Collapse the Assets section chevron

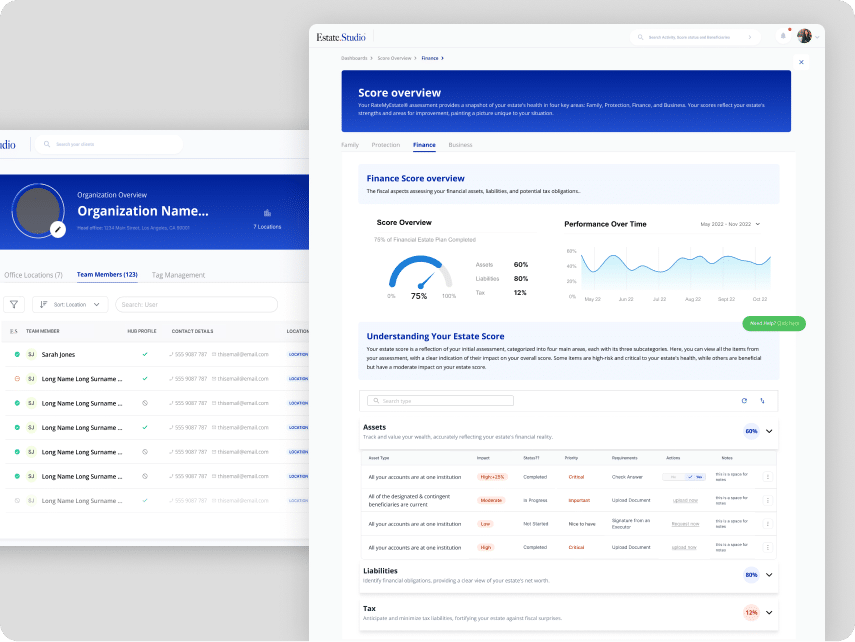tap(769, 431)
